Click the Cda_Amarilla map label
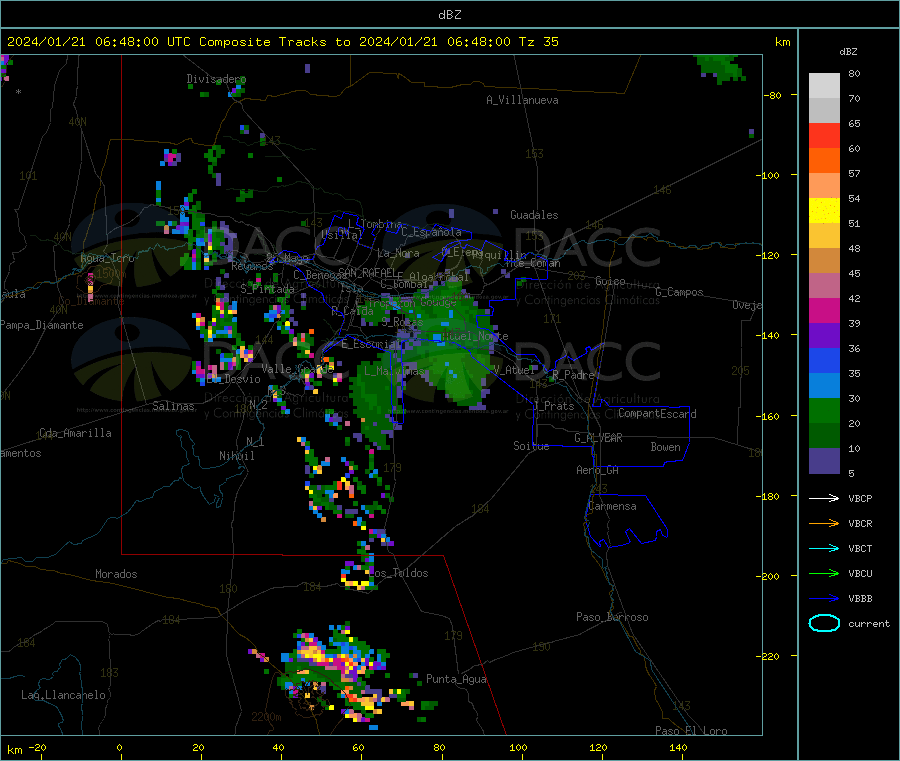Screen dimensions: 900x761 (x=75, y=433)
